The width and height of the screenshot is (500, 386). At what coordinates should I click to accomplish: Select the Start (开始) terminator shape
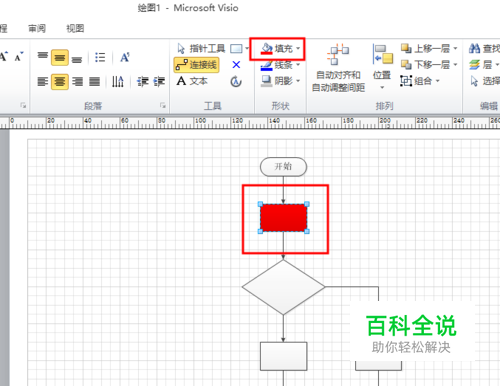tap(283, 167)
